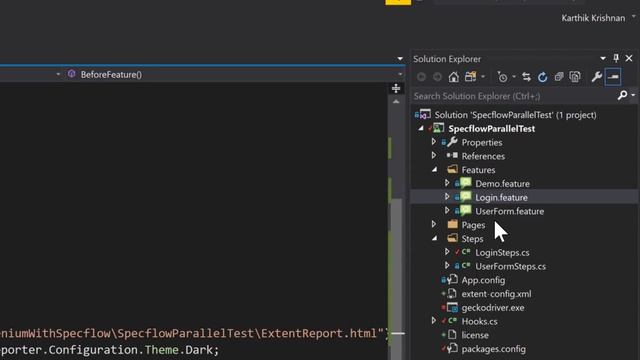640x360 pixels.
Task: Click the Back navigation icon in Solution Explorer
Action: coord(421,77)
